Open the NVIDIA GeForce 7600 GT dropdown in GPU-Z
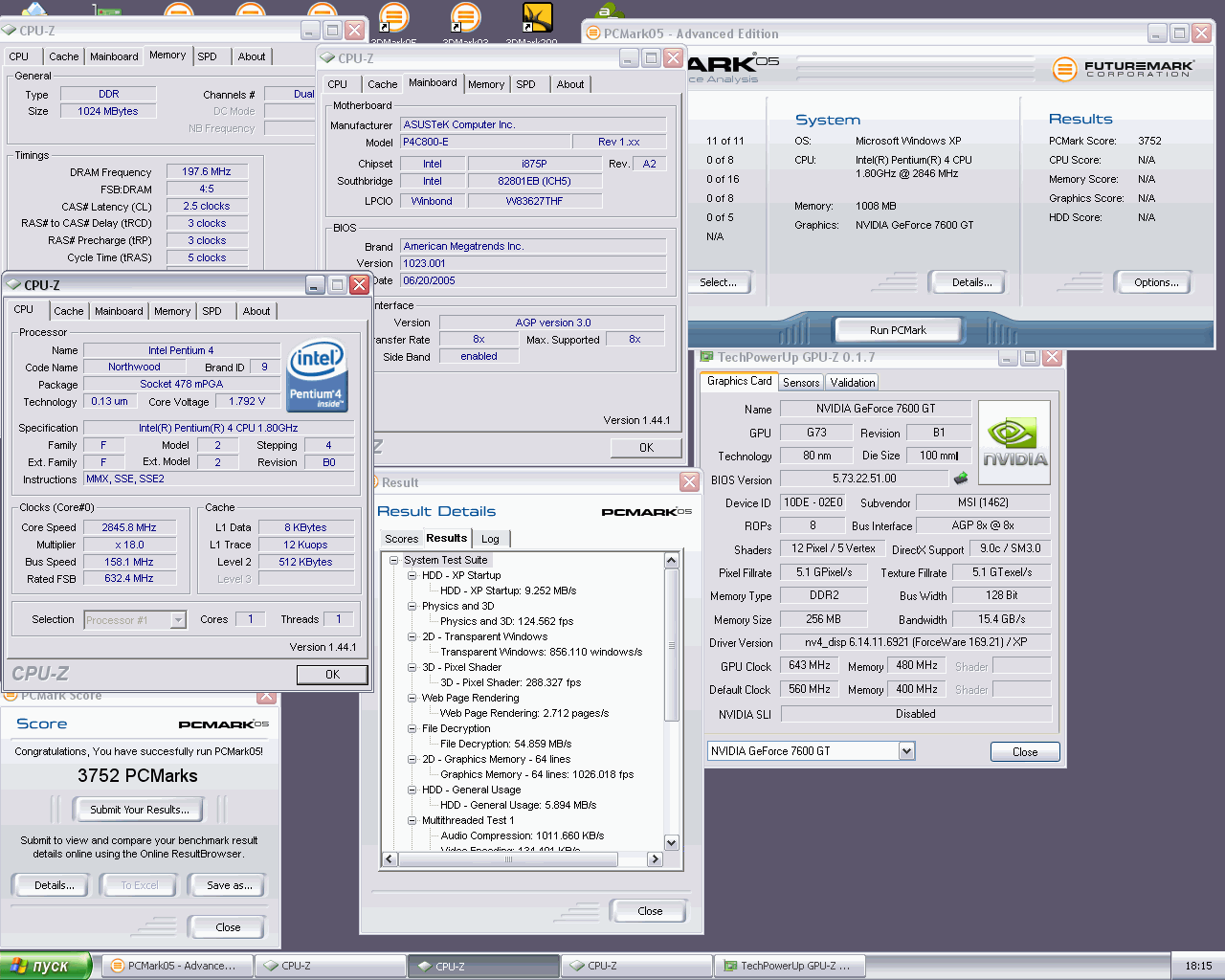The image size is (1225, 980). pyautogui.click(x=906, y=751)
